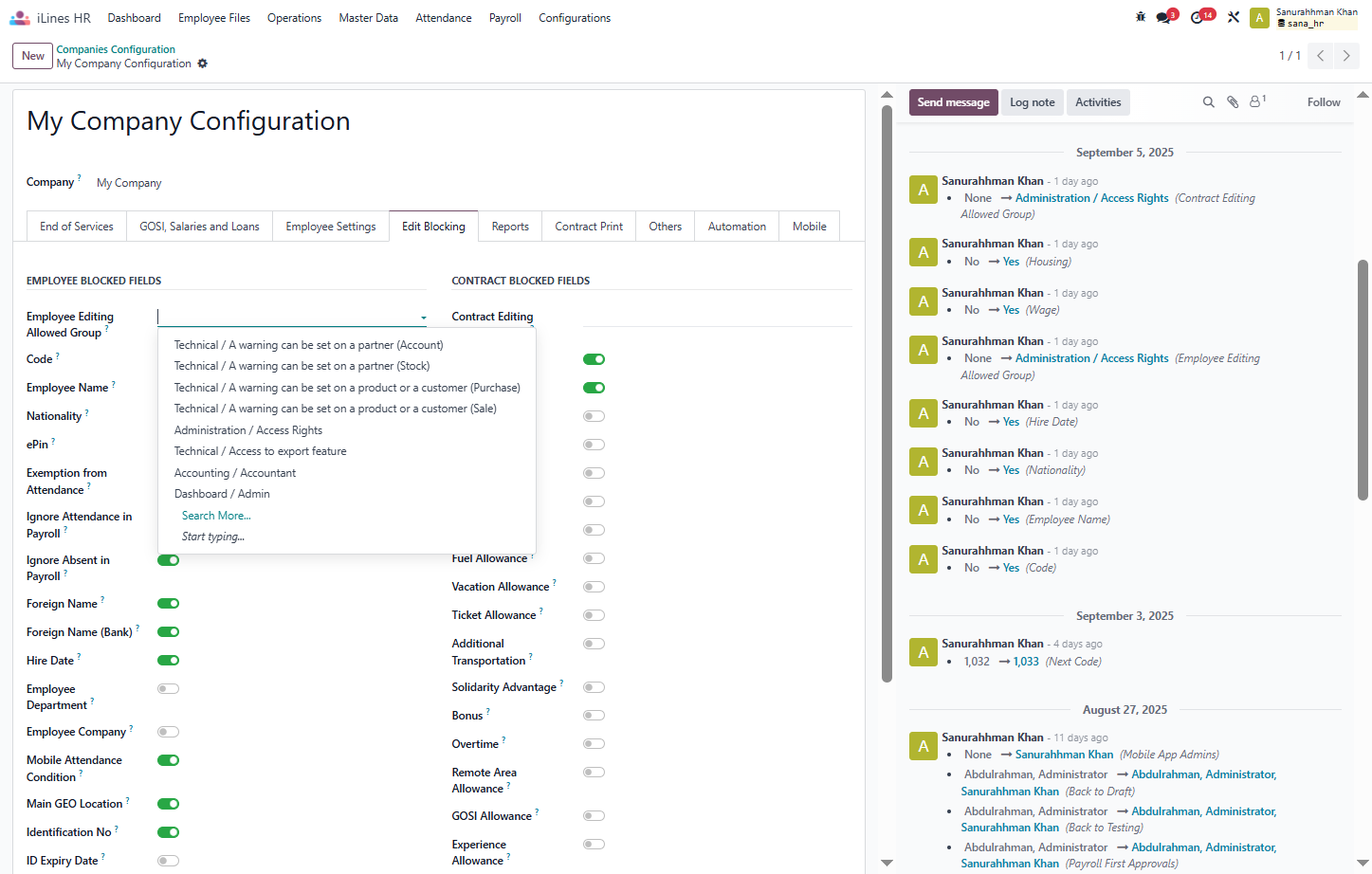1372x874 pixels.
Task: Go to the previous record arrow
Action: coord(1320,56)
